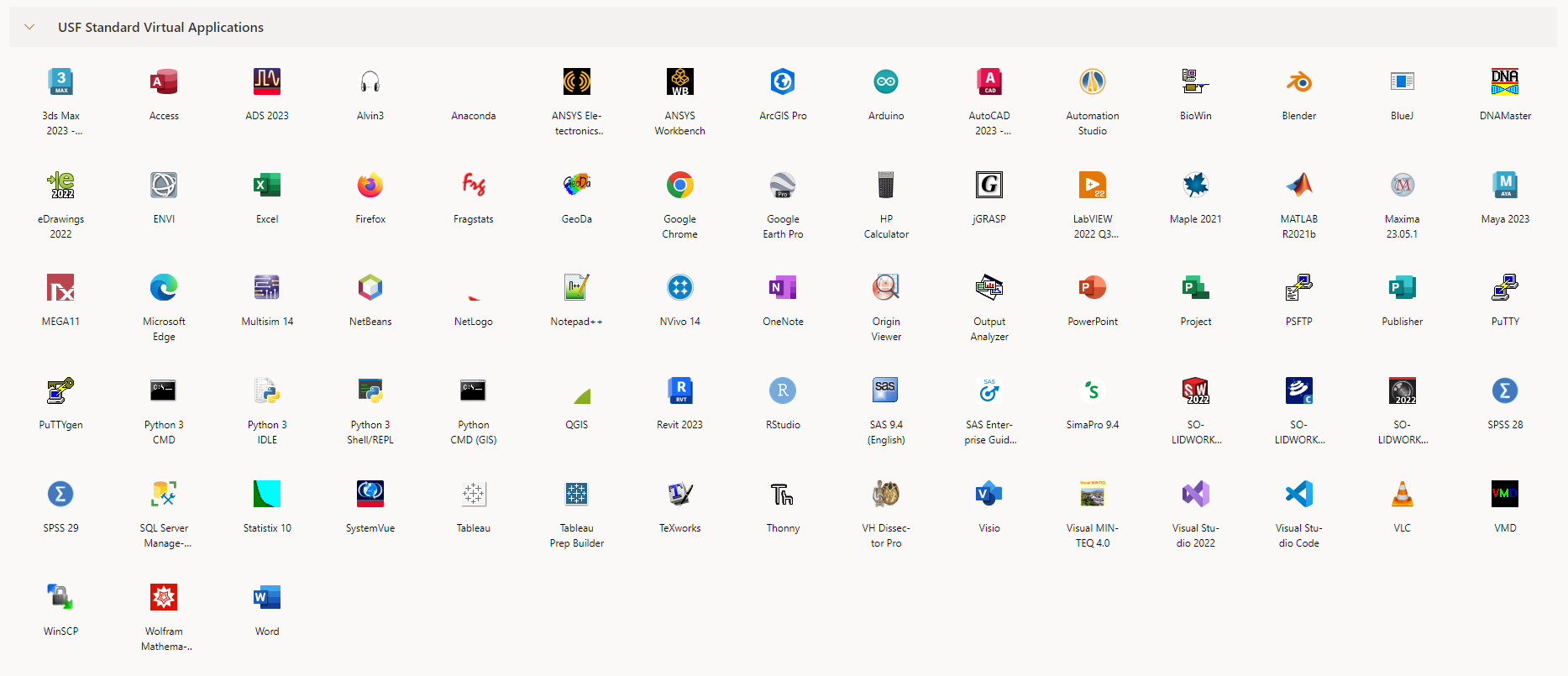Launch Origin Viewer
Viewport: 1568px width, 676px height.
click(886, 288)
